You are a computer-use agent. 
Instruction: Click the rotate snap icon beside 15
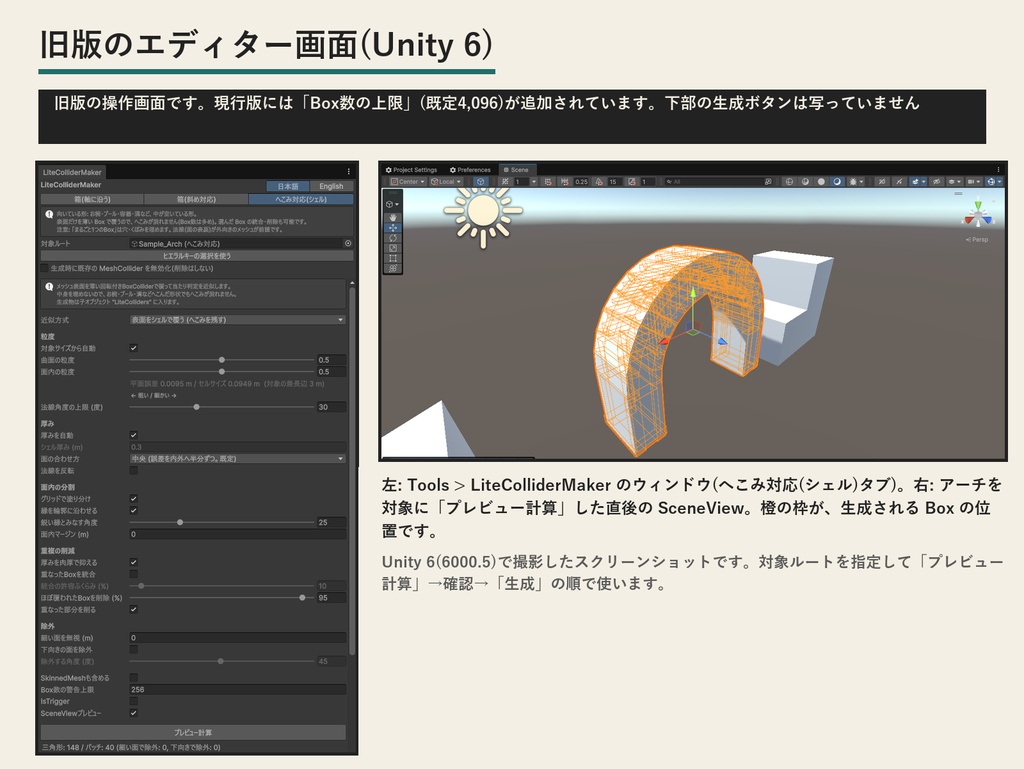(599, 181)
